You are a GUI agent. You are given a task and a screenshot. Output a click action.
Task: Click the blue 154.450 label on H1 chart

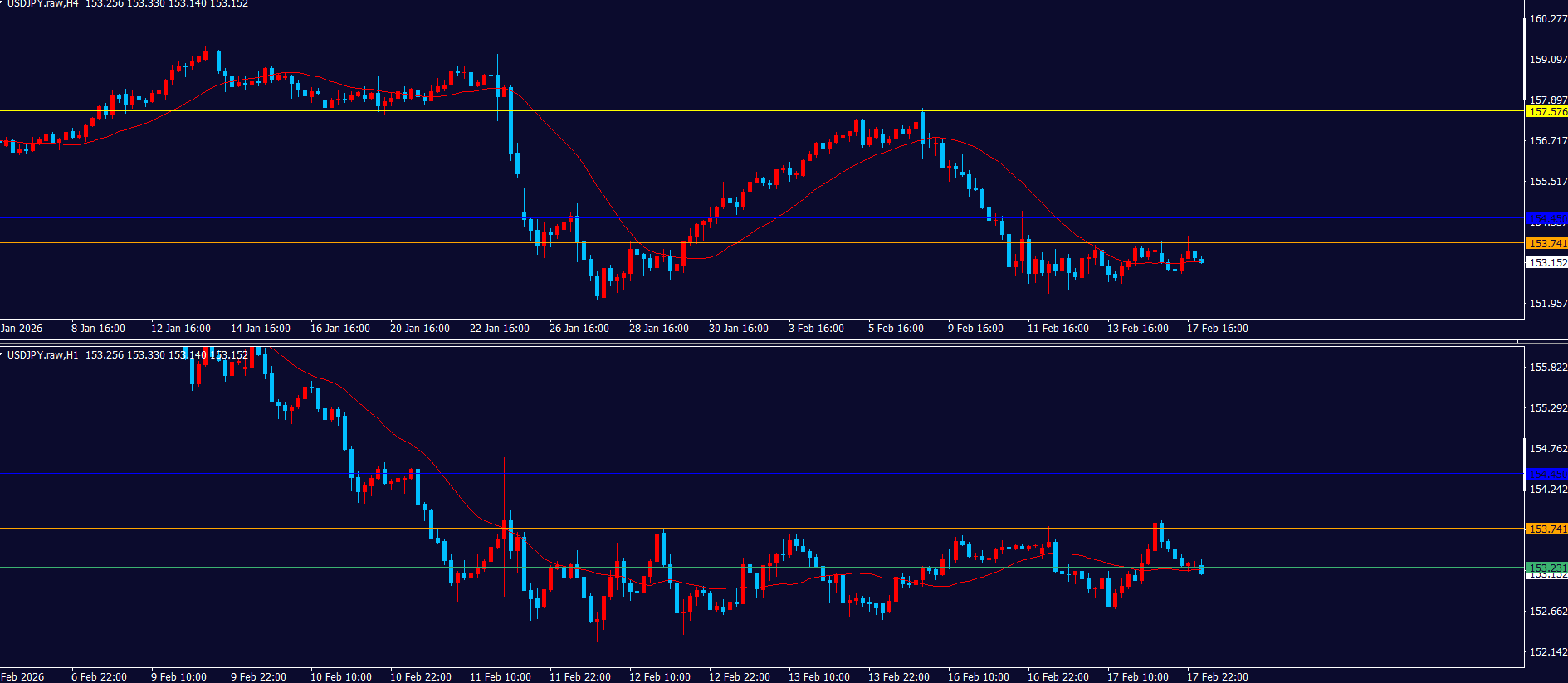pyautogui.click(x=1546, y=474)
